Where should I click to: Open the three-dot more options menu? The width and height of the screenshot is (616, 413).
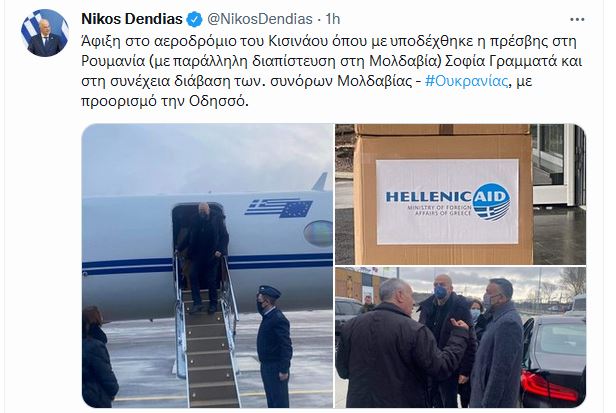click(x=577, y=19)
